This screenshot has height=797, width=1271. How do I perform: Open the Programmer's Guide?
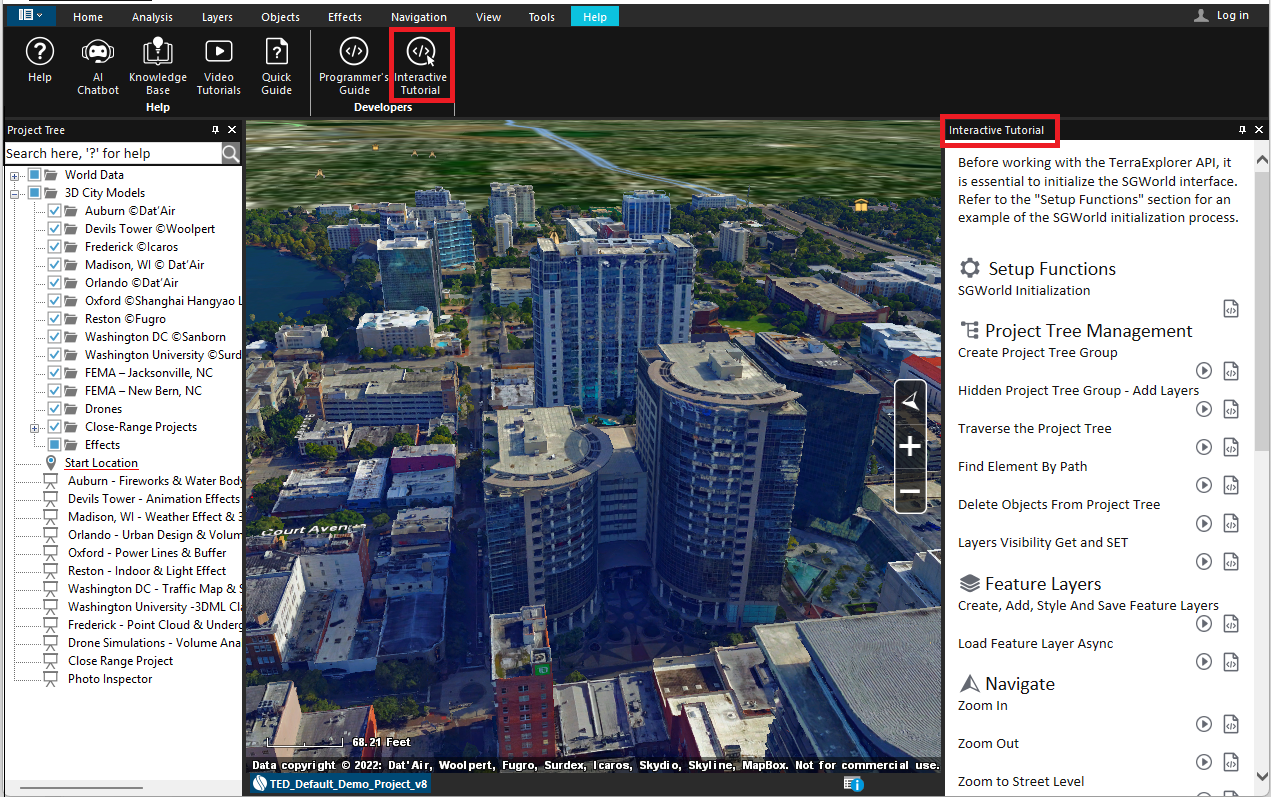[x=353, y=66]
